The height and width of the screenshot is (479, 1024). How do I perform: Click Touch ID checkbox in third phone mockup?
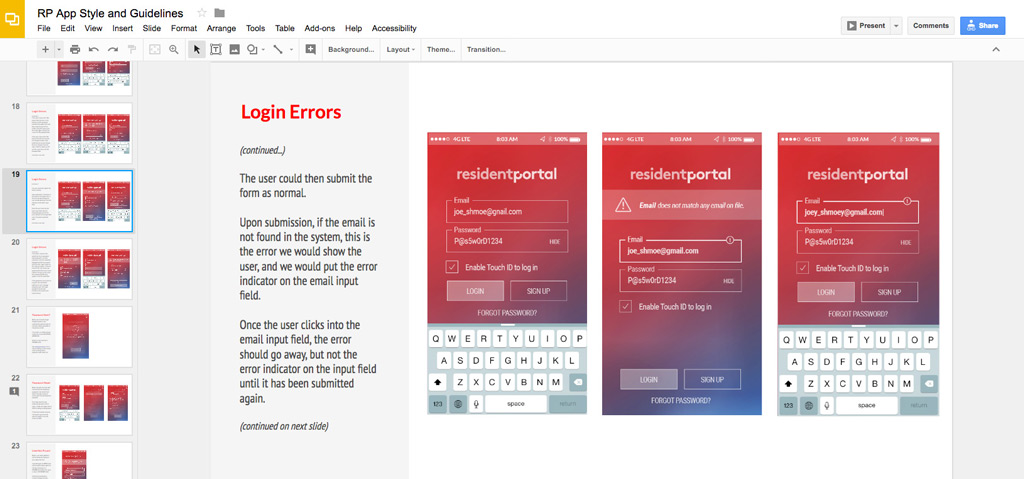click(x=803, y=268)
